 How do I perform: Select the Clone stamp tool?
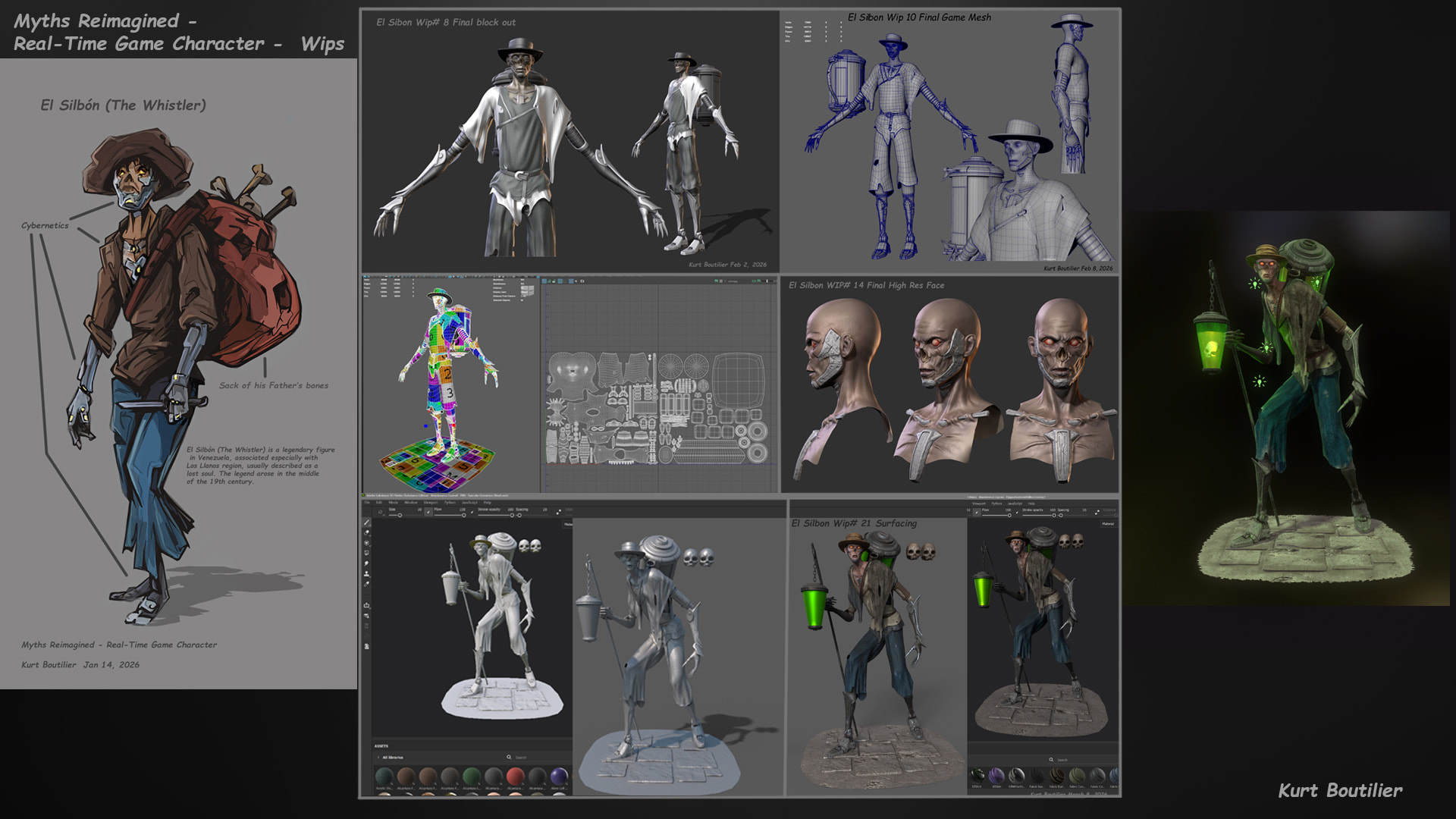[x=366, y=573]
